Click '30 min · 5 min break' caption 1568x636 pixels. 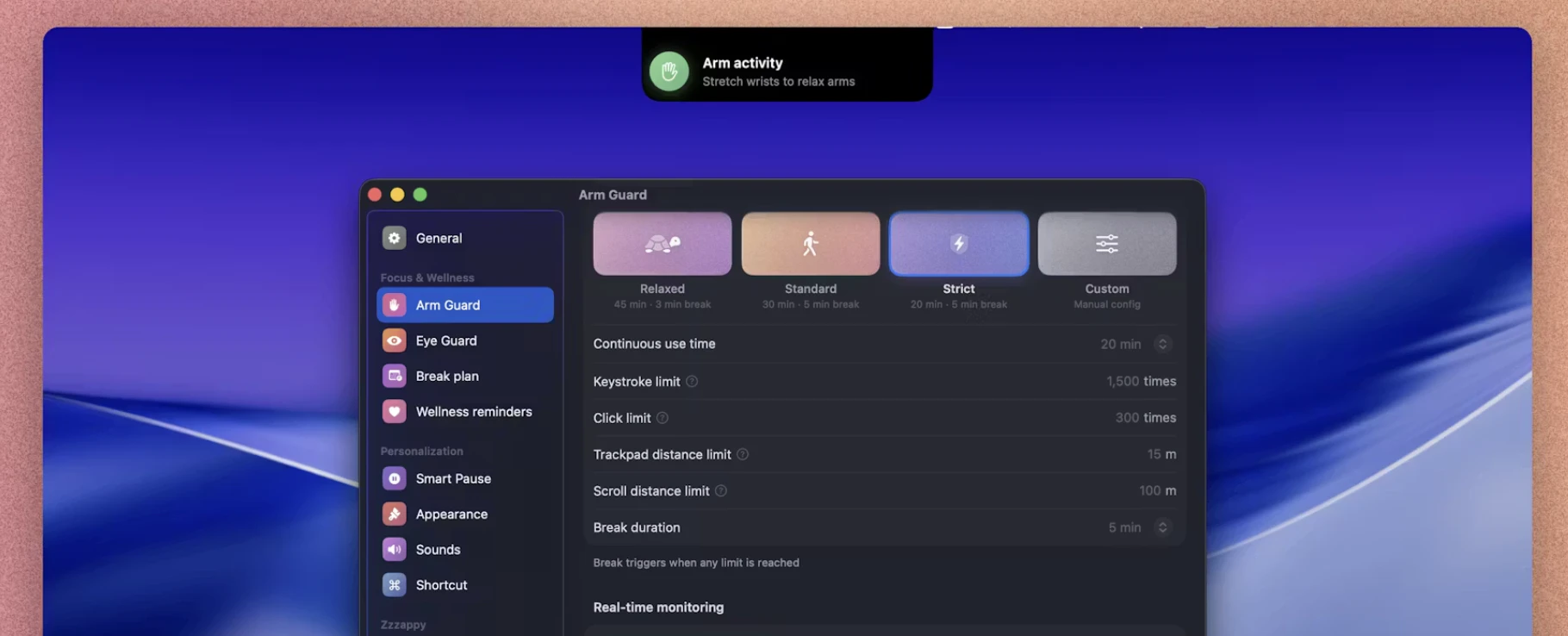(811, 304)
